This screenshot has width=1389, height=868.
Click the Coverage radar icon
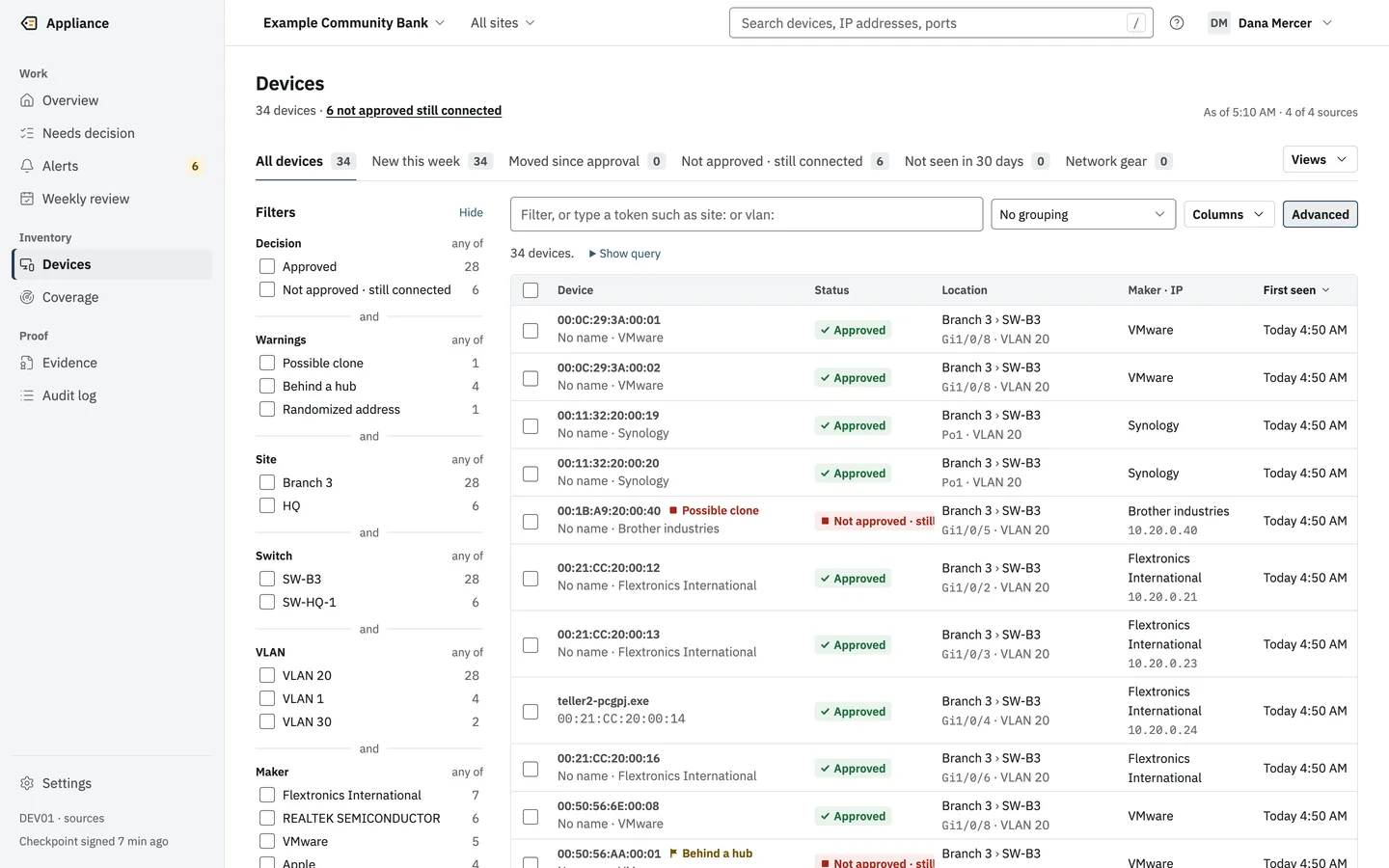[x=27, y=297]
